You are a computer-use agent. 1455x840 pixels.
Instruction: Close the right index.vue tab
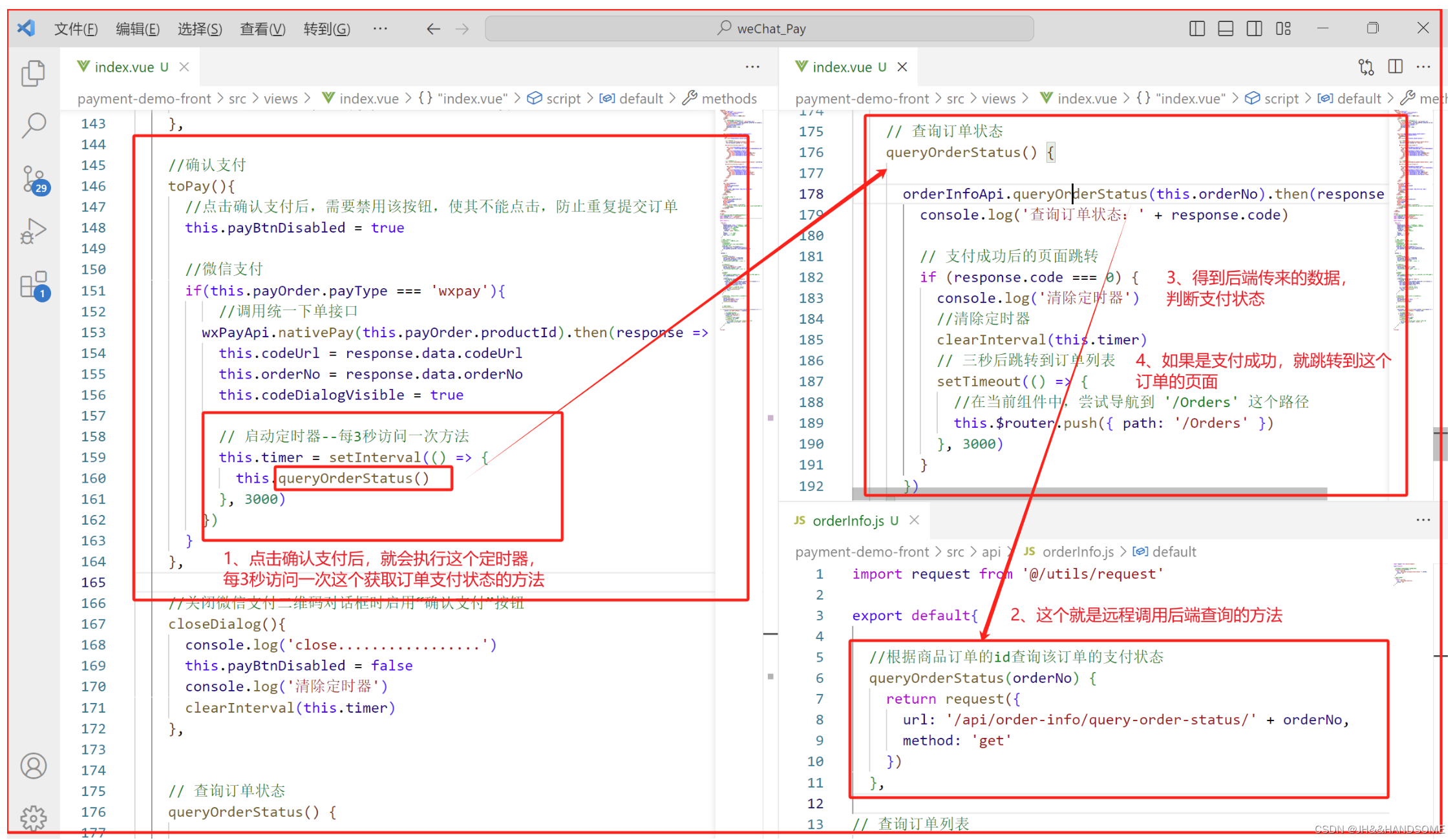tap(902, 67)
